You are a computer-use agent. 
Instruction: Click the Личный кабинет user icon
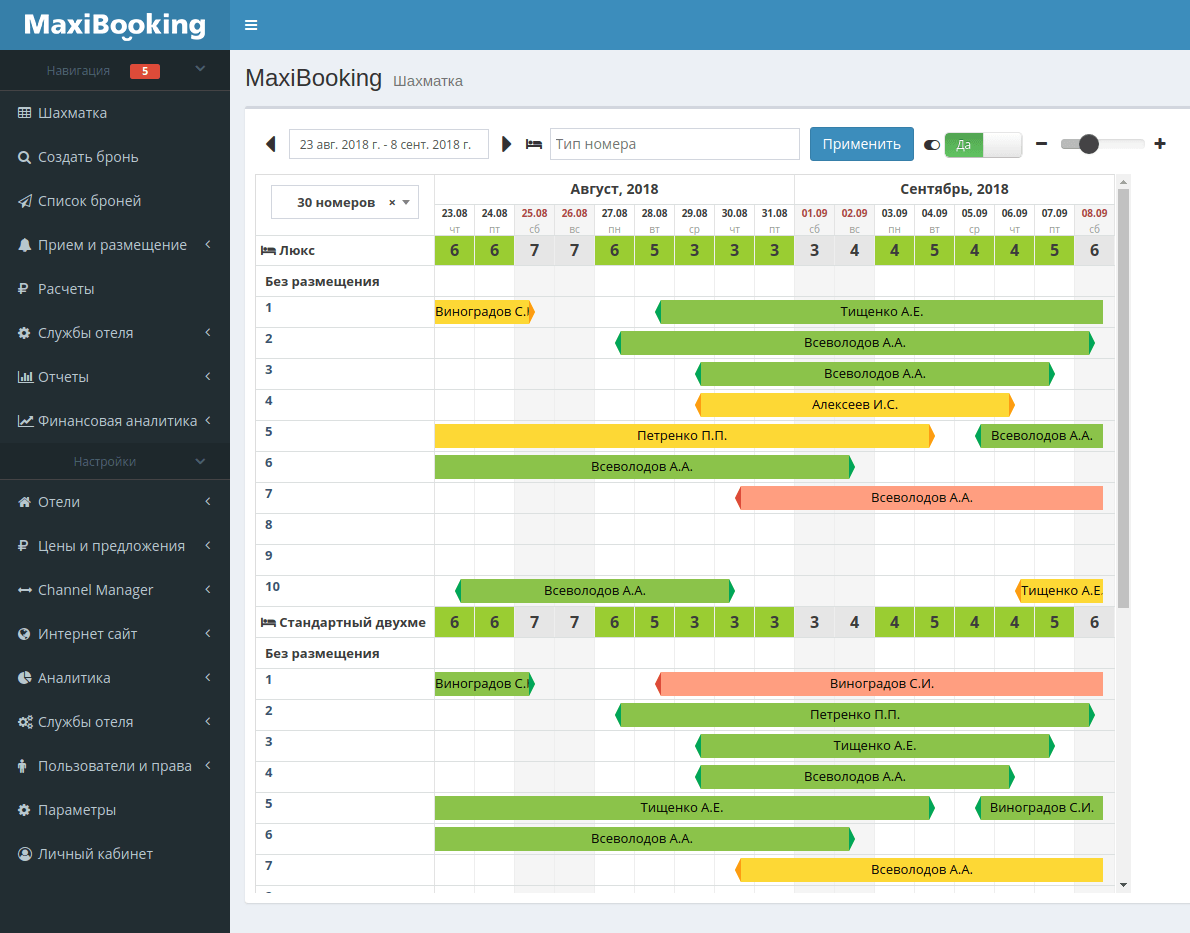coord(24,854)
